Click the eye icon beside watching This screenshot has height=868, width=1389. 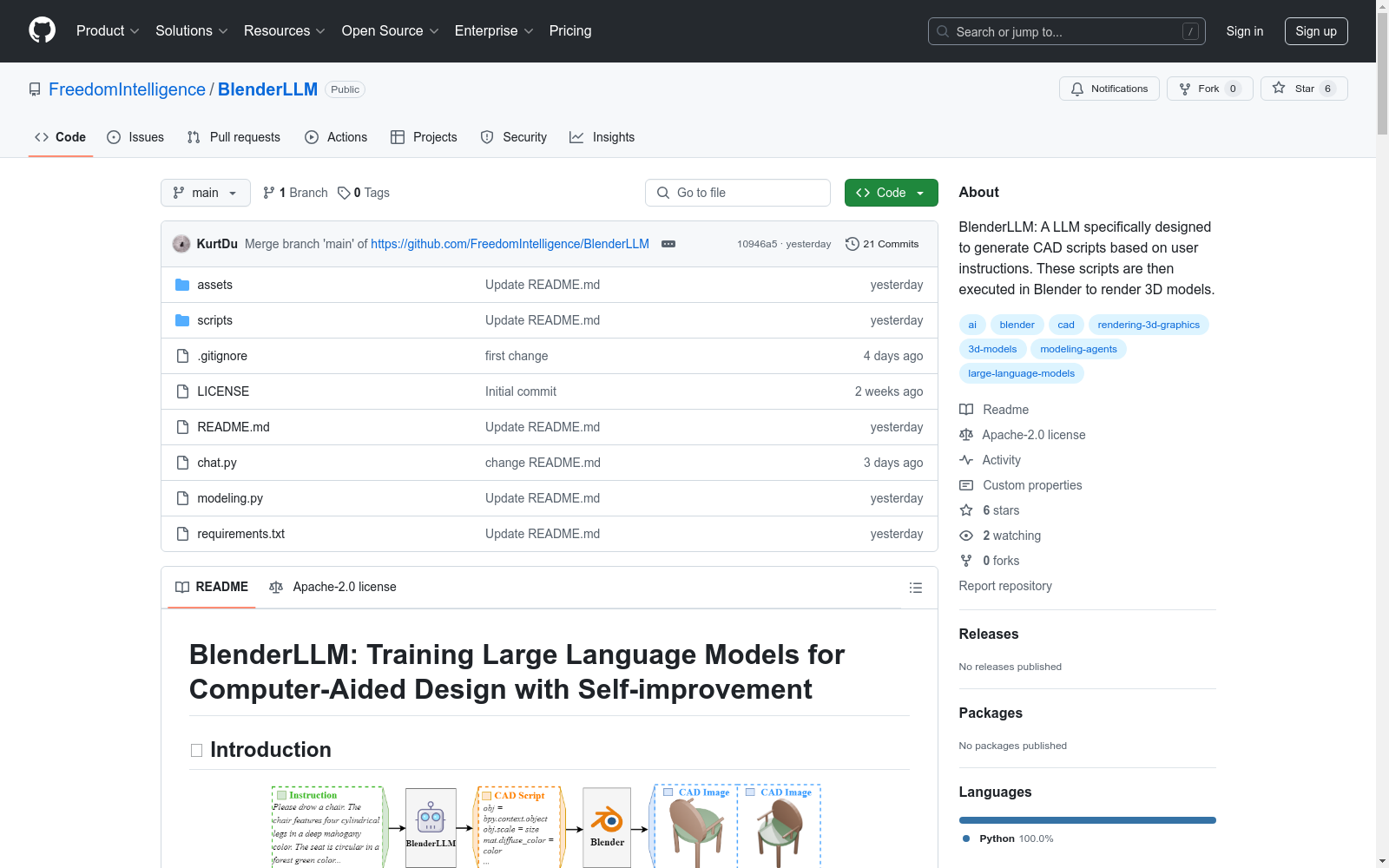[966, 536]
